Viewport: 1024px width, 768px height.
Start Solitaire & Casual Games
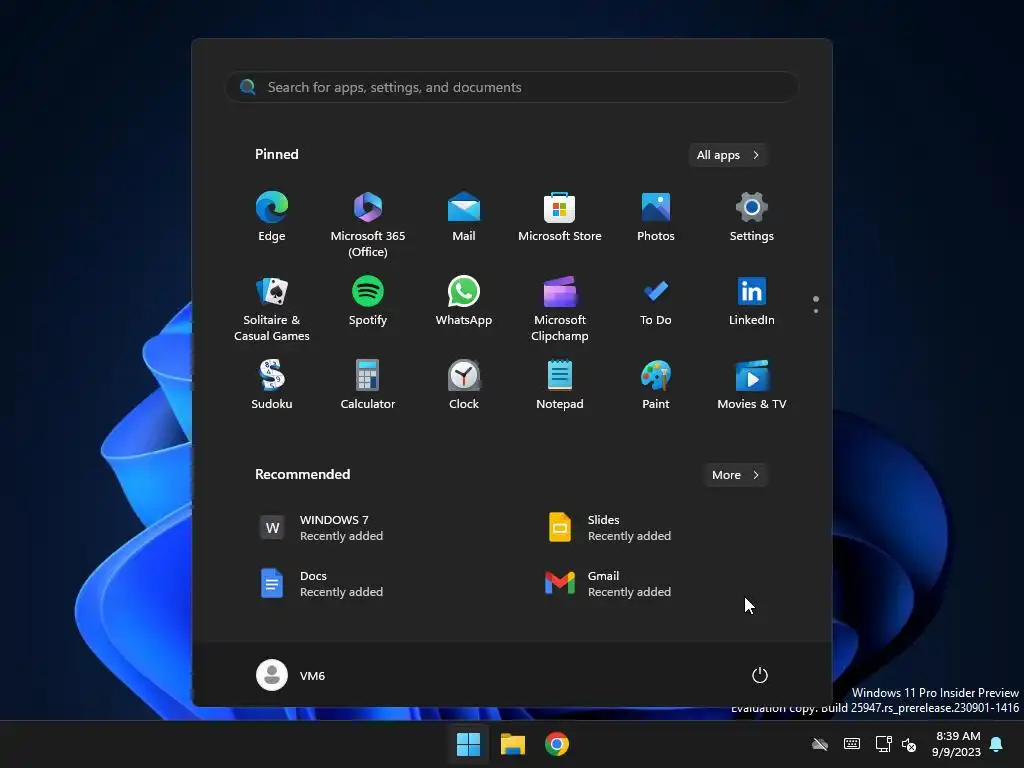272,308
